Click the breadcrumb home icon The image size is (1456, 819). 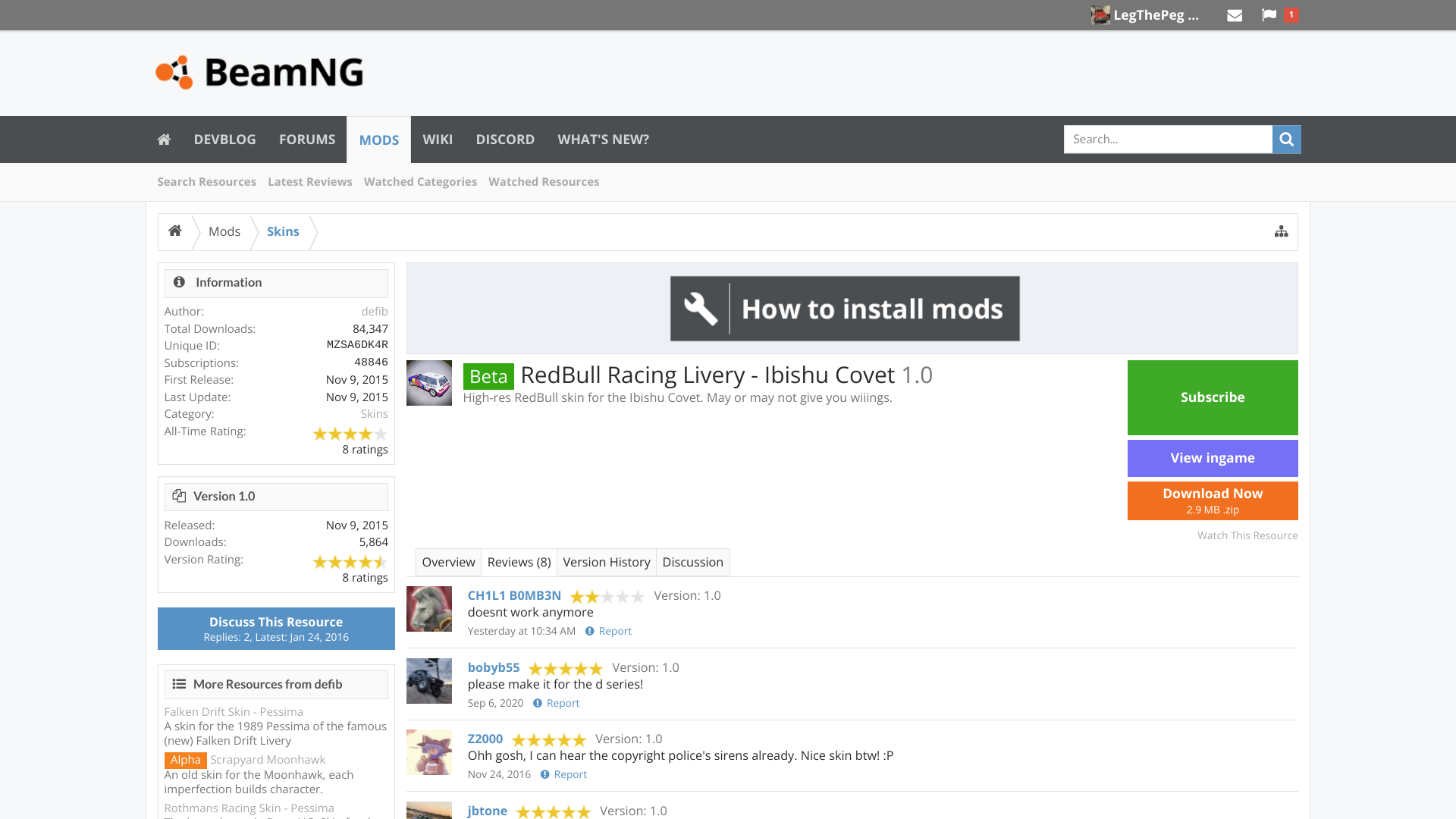[175, 231]
